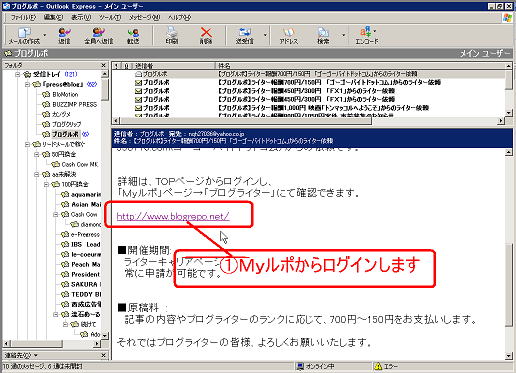The height and width of the screenshot is (373, 516).
Task: Click the Send/Receive toolbar icon
Action: click(245, 35)
